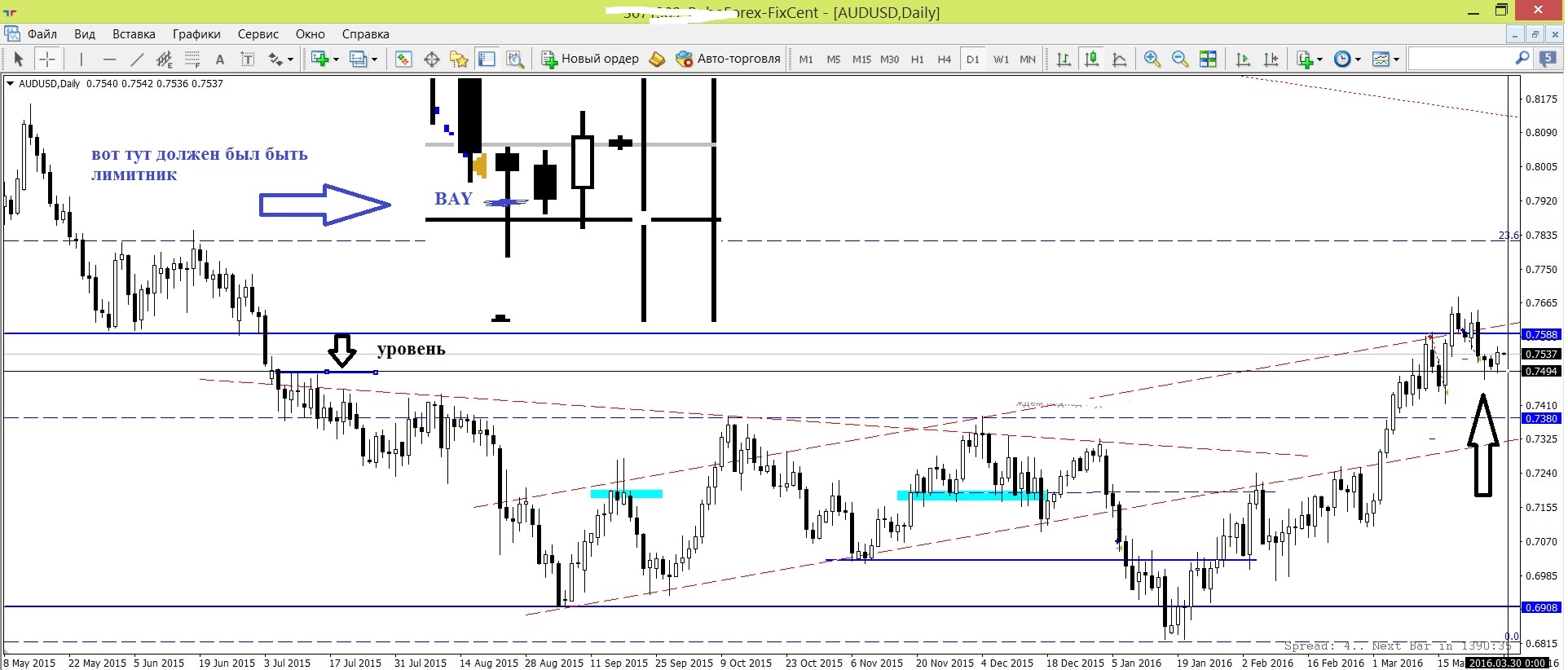Zoom out of the chart
The width and height of the screenshot is (1568, 670).
coord(1179,59)
